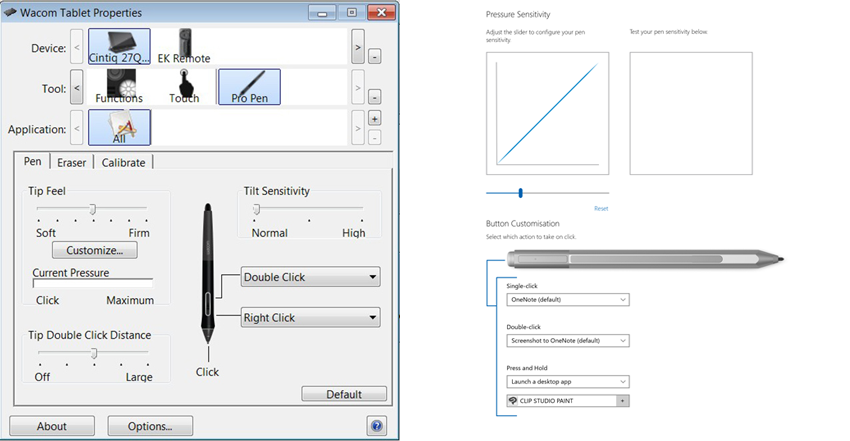Switch to the Eraser tab
The height and width of the screenshot is (441, 850).
[72, 163]
